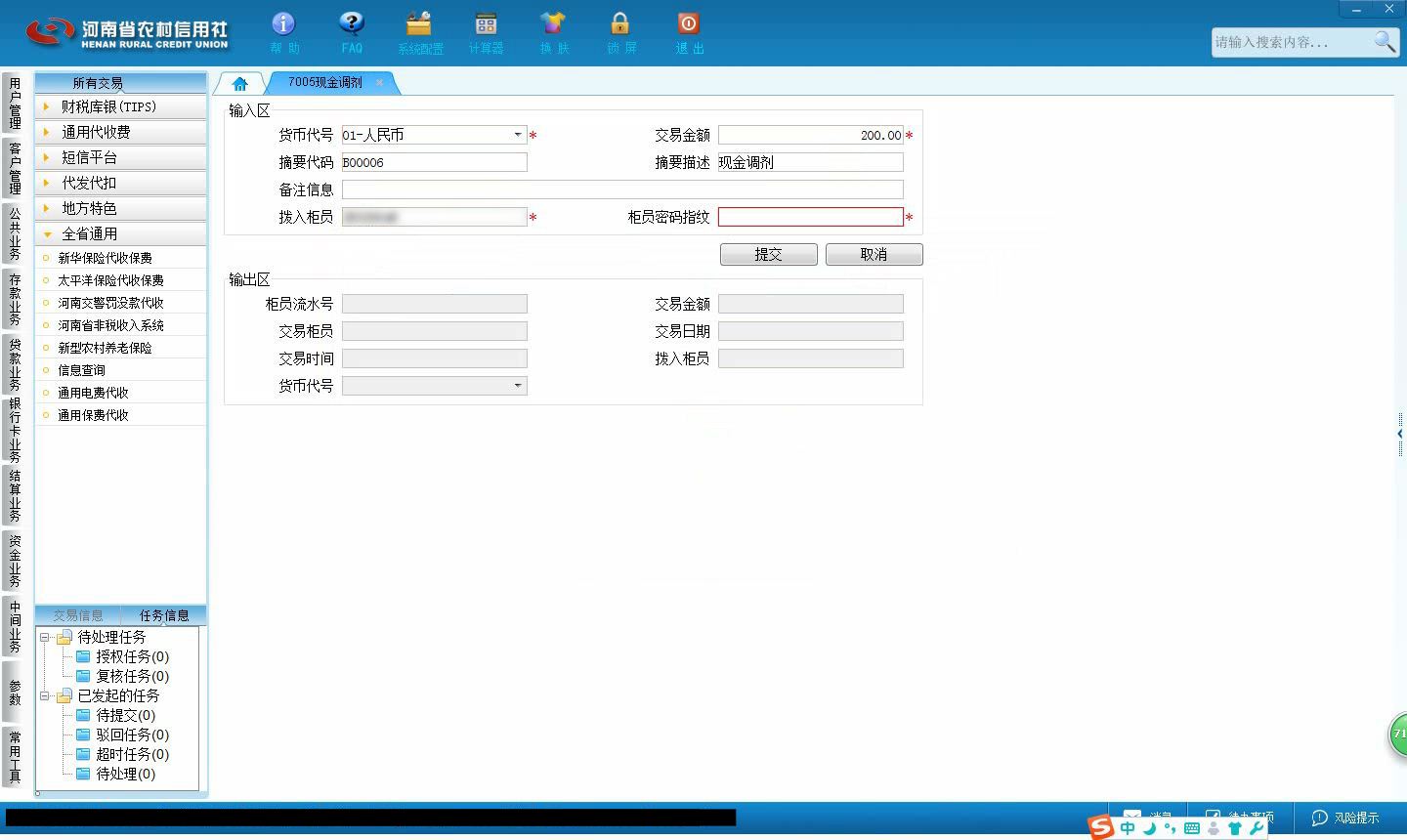
Task: Open 河南省非税收入系统 transaction
Action: pos(120,325)
